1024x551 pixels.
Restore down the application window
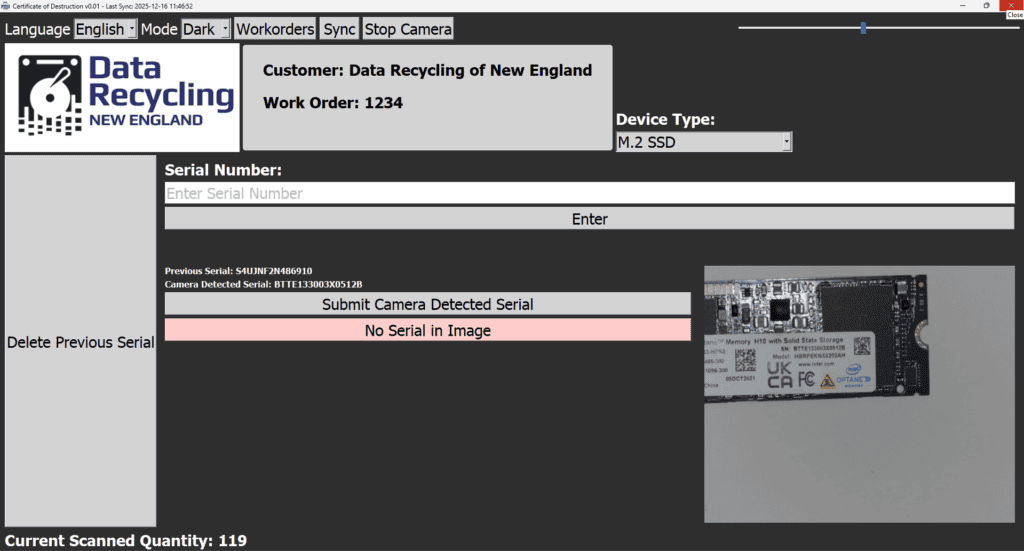click(x=985, y=5)
